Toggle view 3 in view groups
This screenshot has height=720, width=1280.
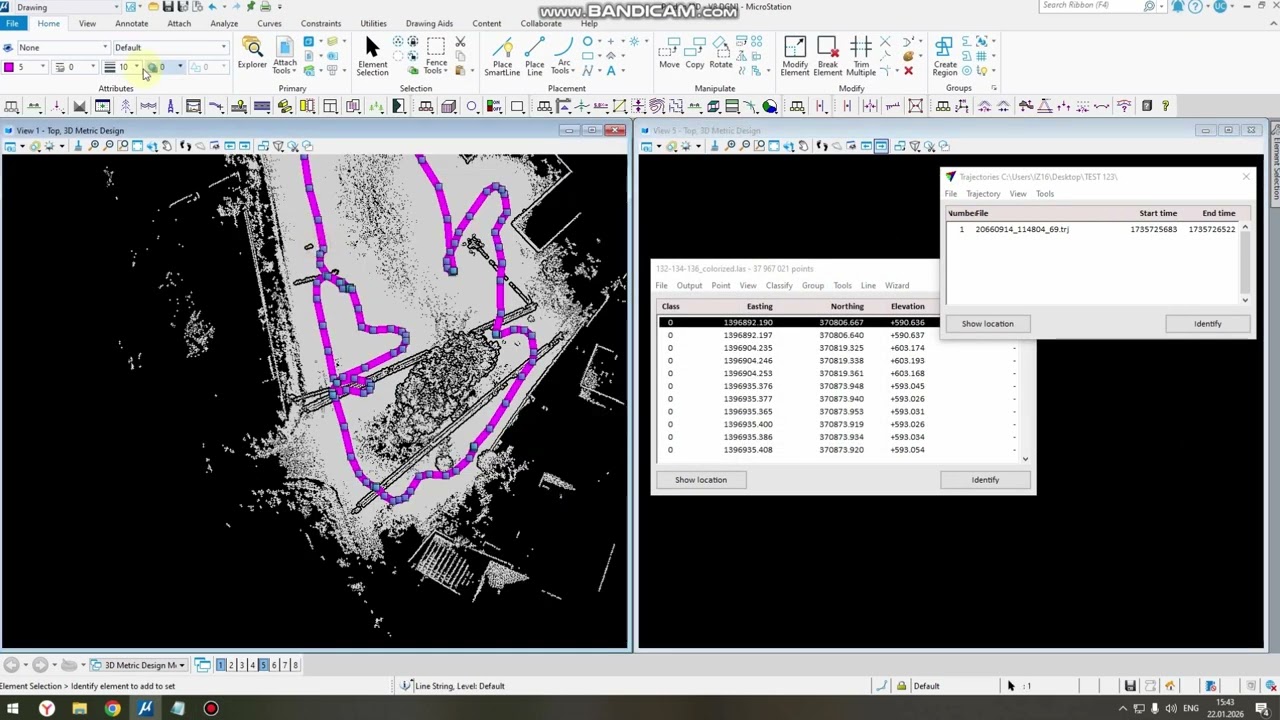[x=241, y=665]
